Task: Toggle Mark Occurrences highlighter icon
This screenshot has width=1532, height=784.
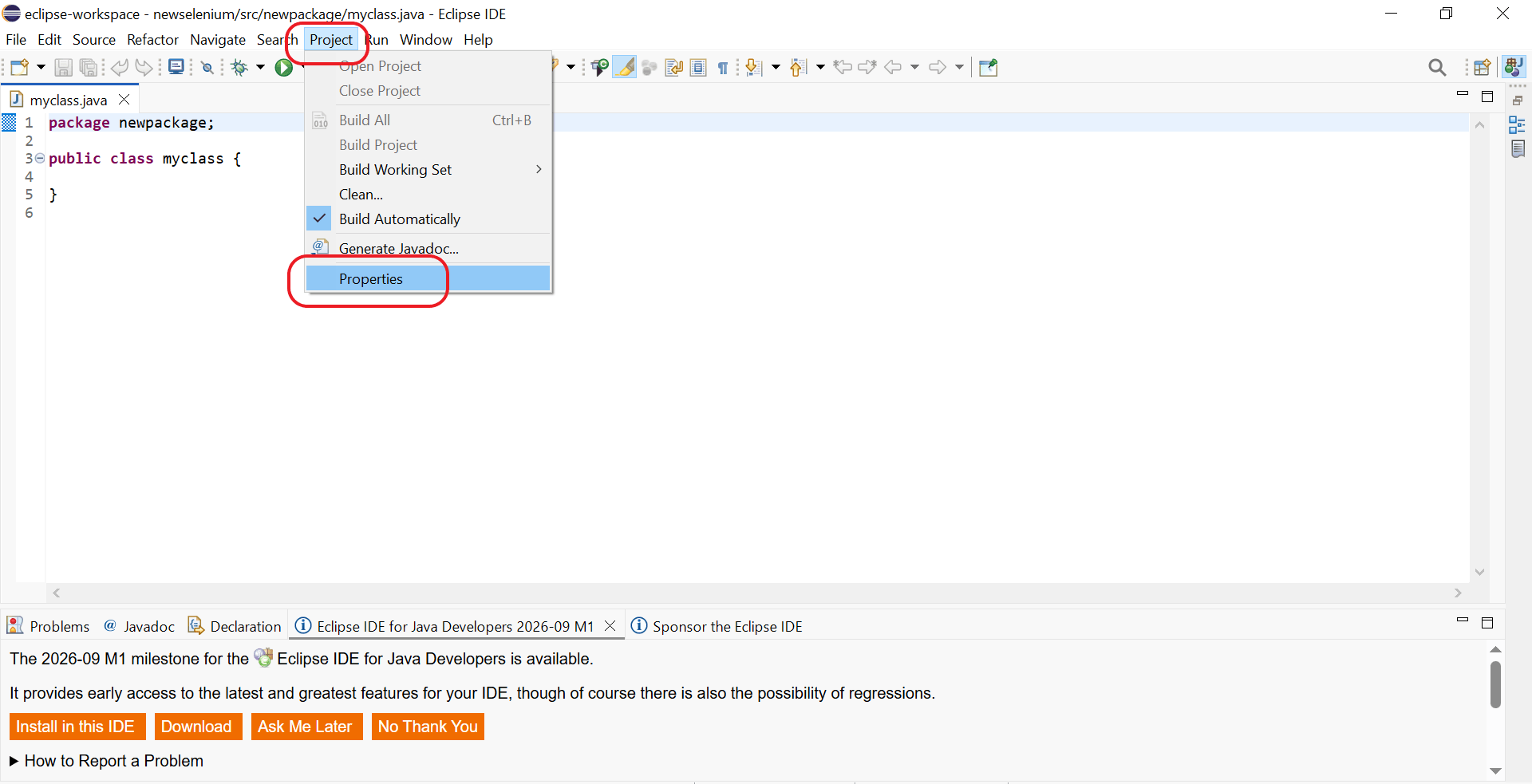Action: (626, 68)
